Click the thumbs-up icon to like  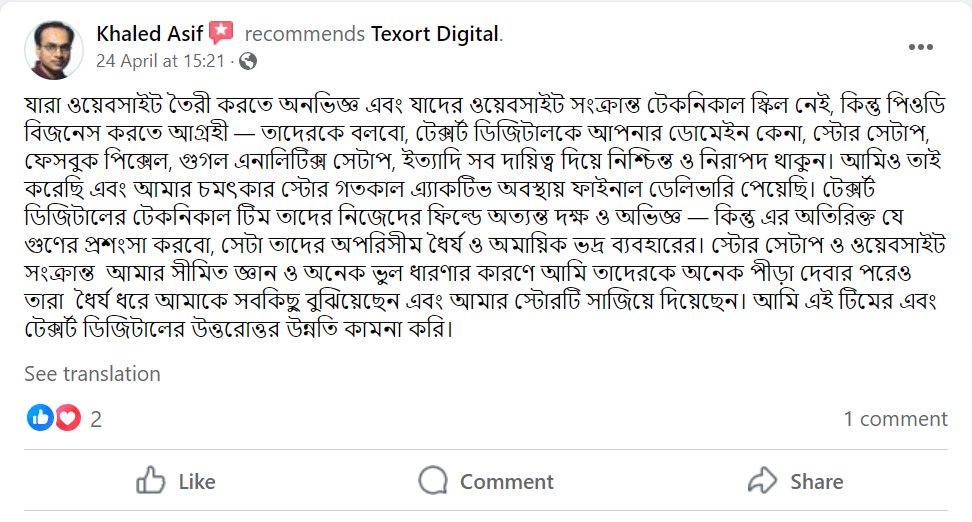[151, 481]
